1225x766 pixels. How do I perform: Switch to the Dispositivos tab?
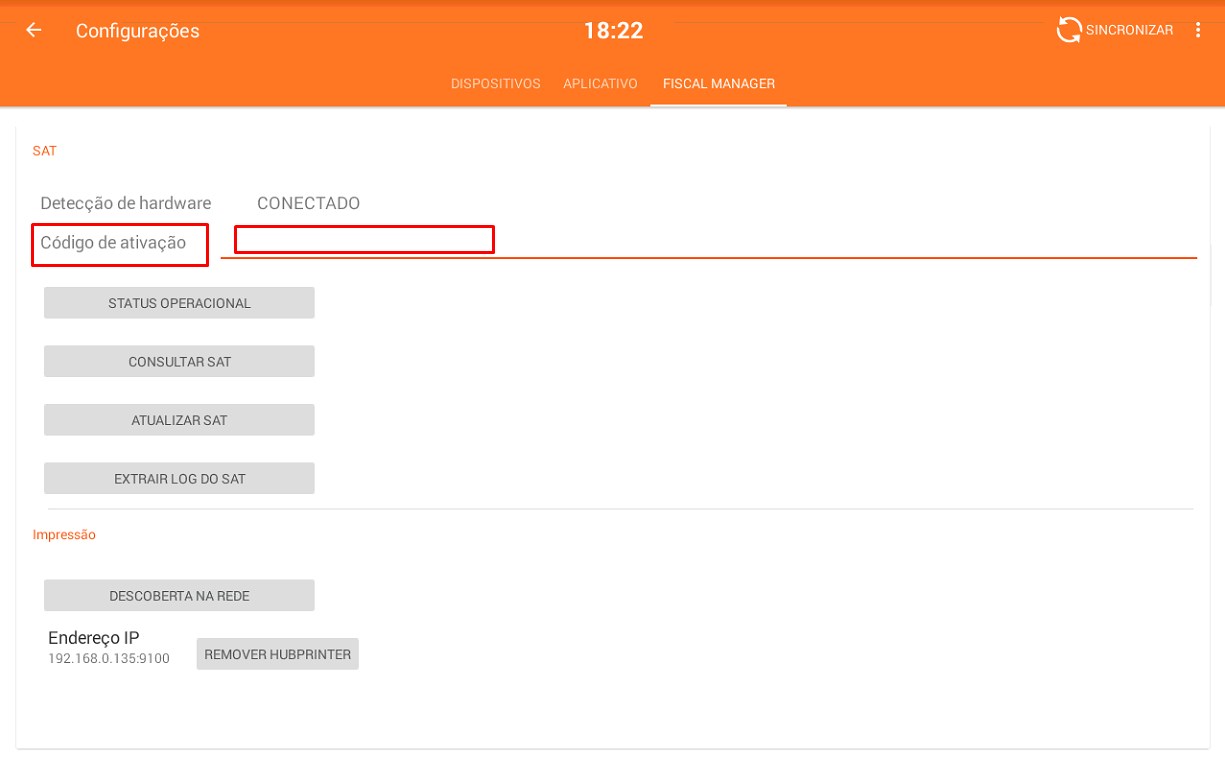(x=496, y=84)
